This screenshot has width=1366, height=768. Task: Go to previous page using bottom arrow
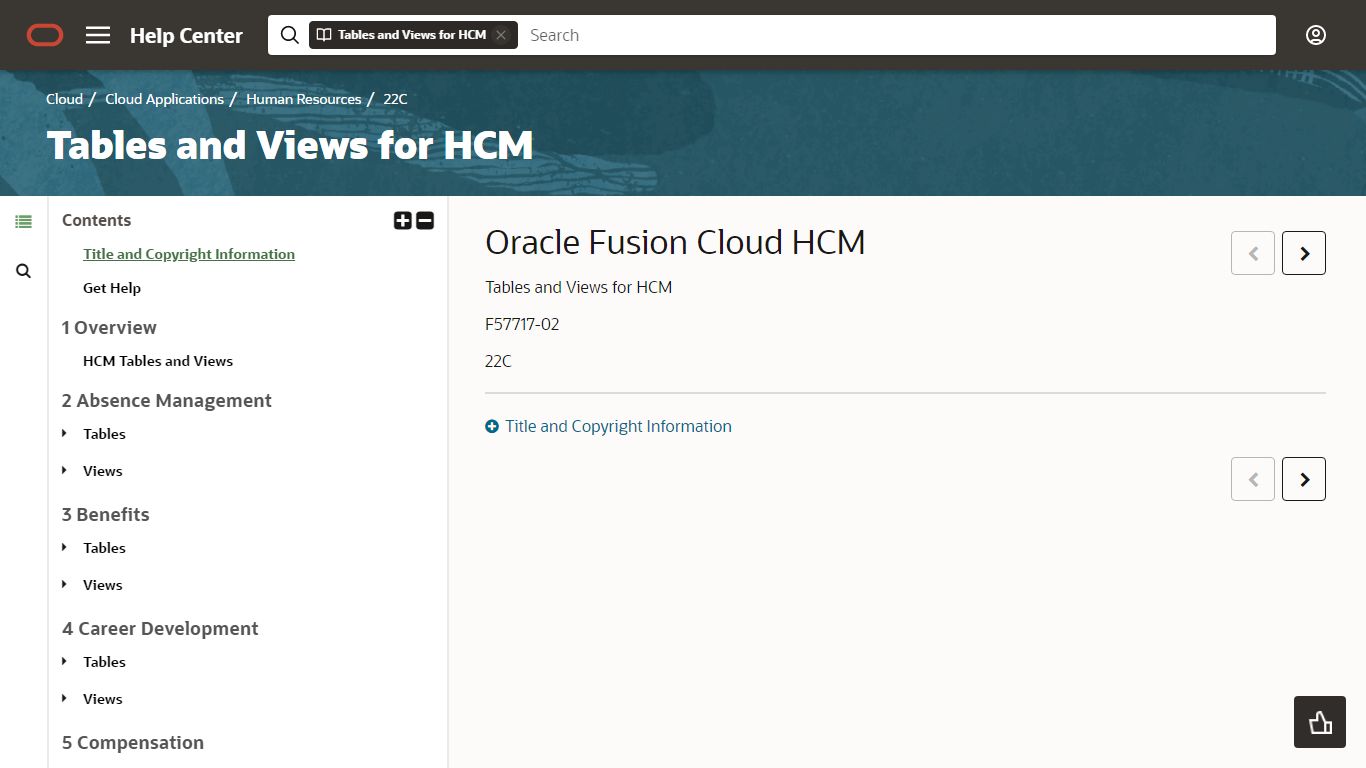pos(1253,479)
